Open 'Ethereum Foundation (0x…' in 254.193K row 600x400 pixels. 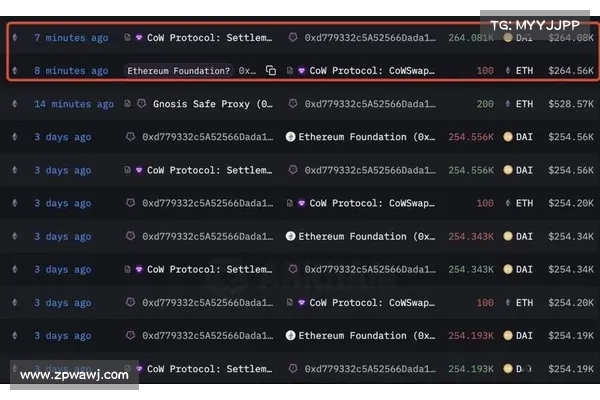367,336
